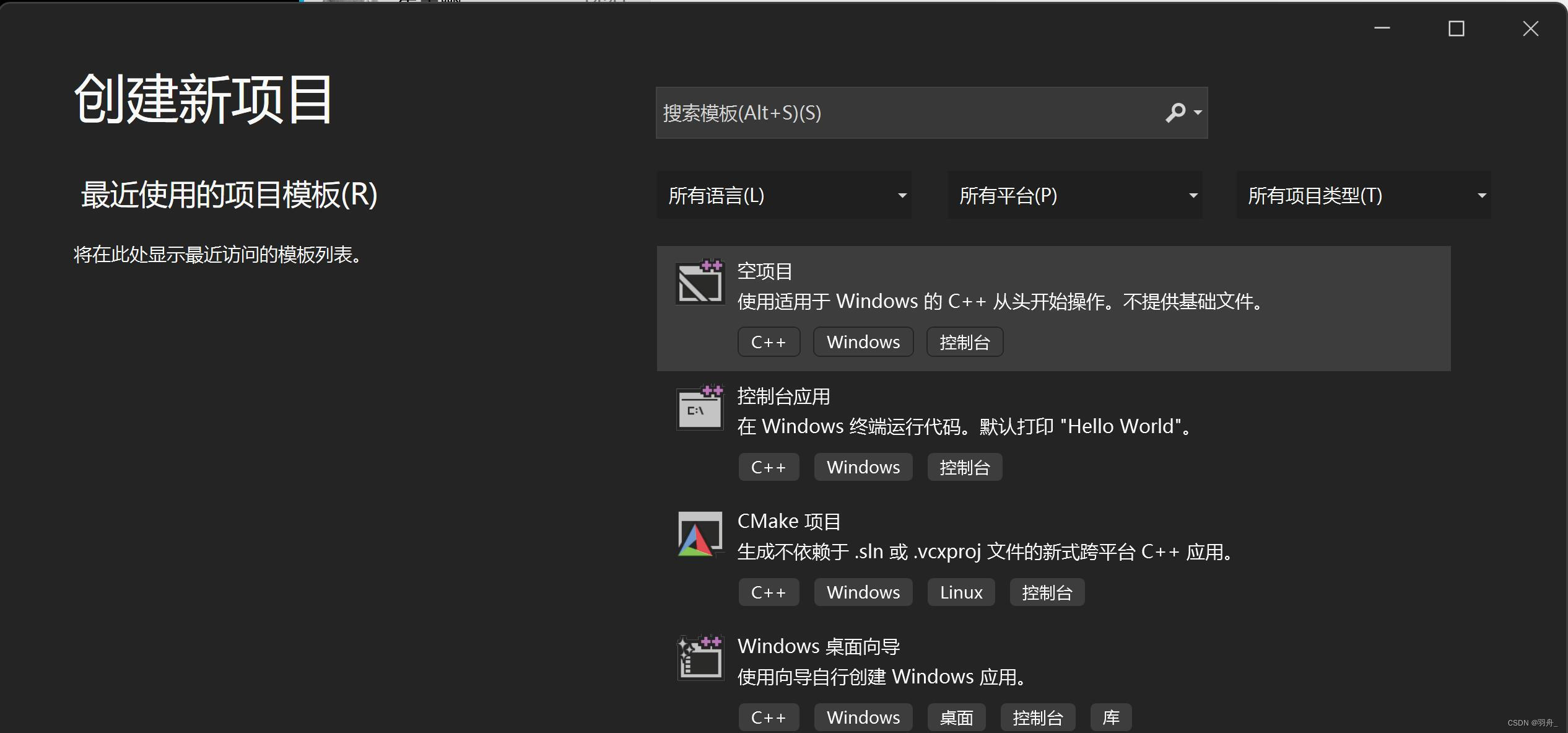Click the Windows tag under Windows 桌面向导
The image size is (1568, 733).
pyautogui.click(x=863, y=718)
